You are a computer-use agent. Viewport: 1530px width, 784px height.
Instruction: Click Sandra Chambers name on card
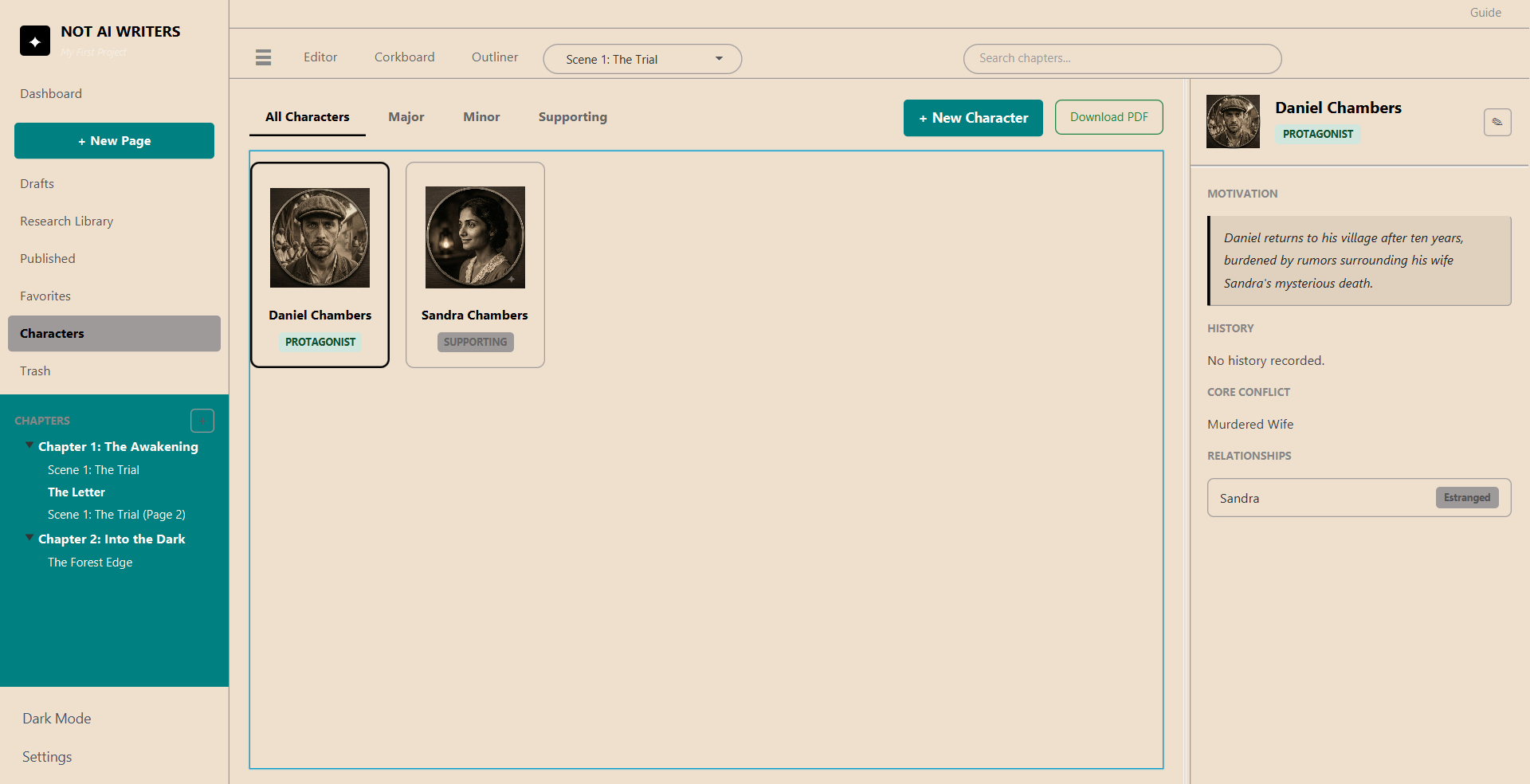[475, 316]
